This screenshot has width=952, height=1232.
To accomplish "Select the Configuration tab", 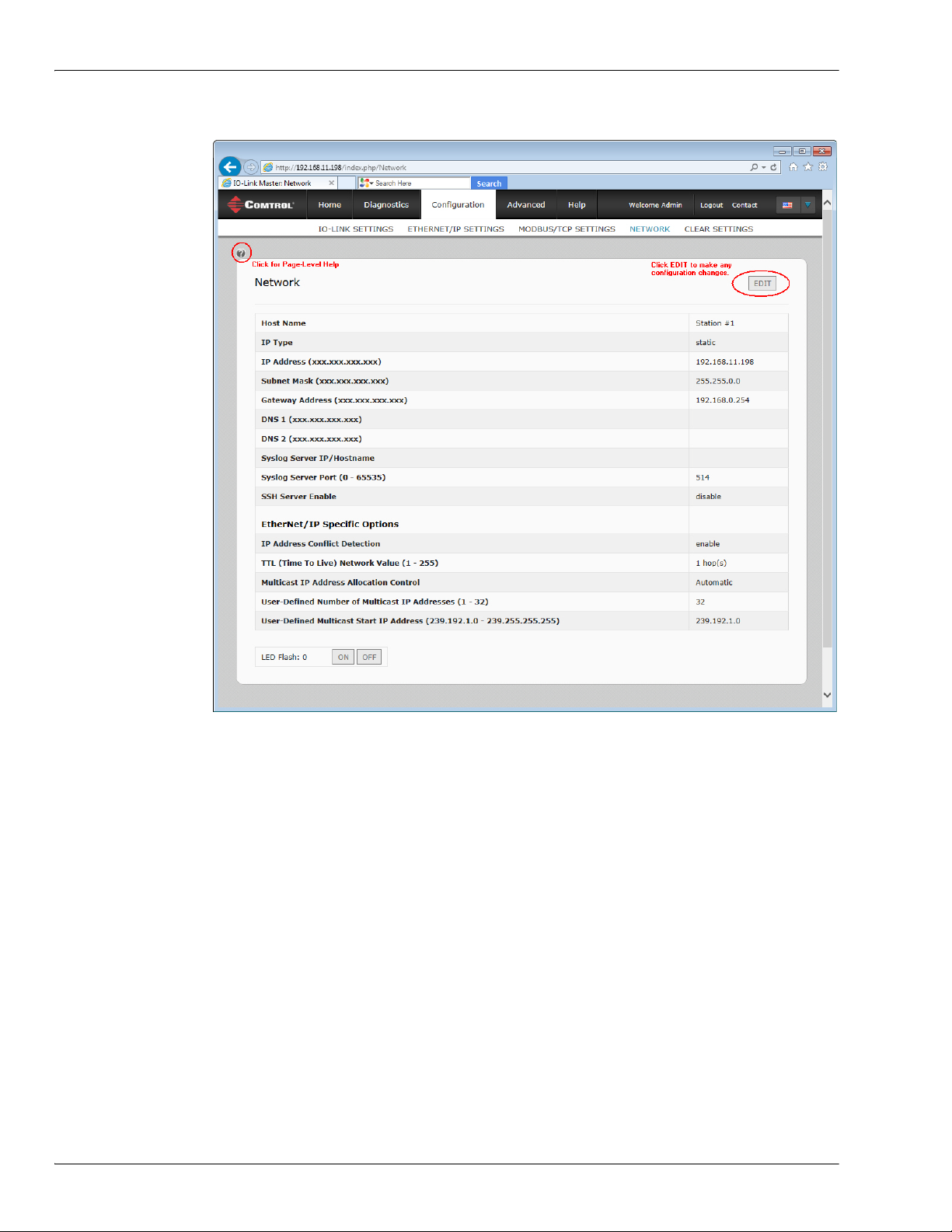I will pyautogui.click(x=458, y=205).
